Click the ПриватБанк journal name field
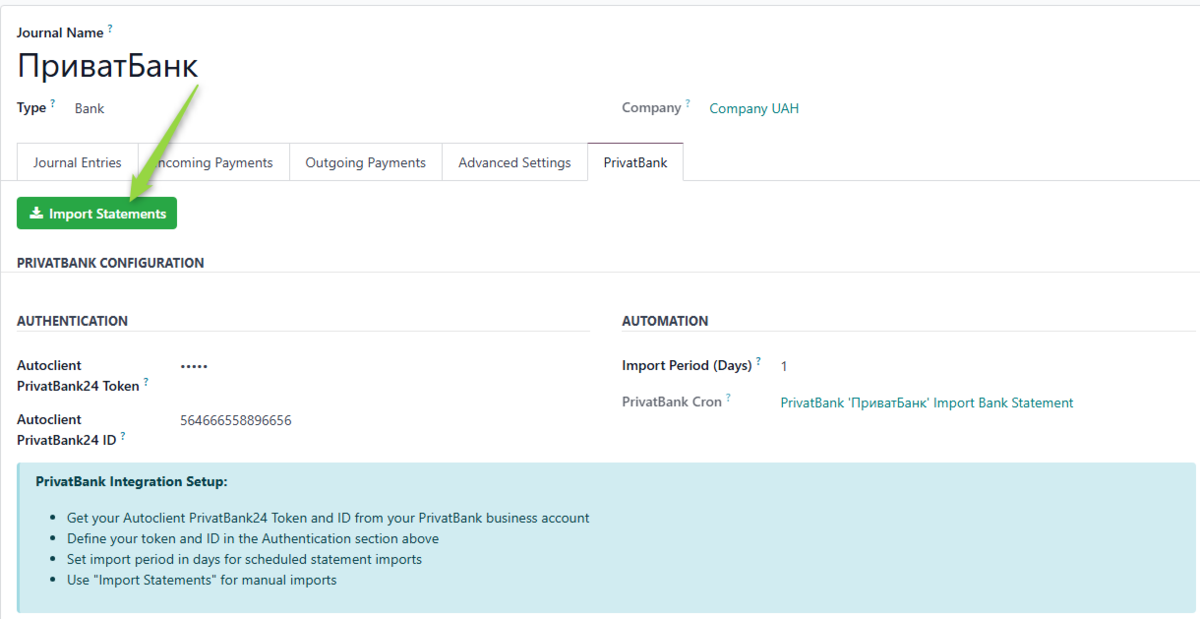 [108, 66]
